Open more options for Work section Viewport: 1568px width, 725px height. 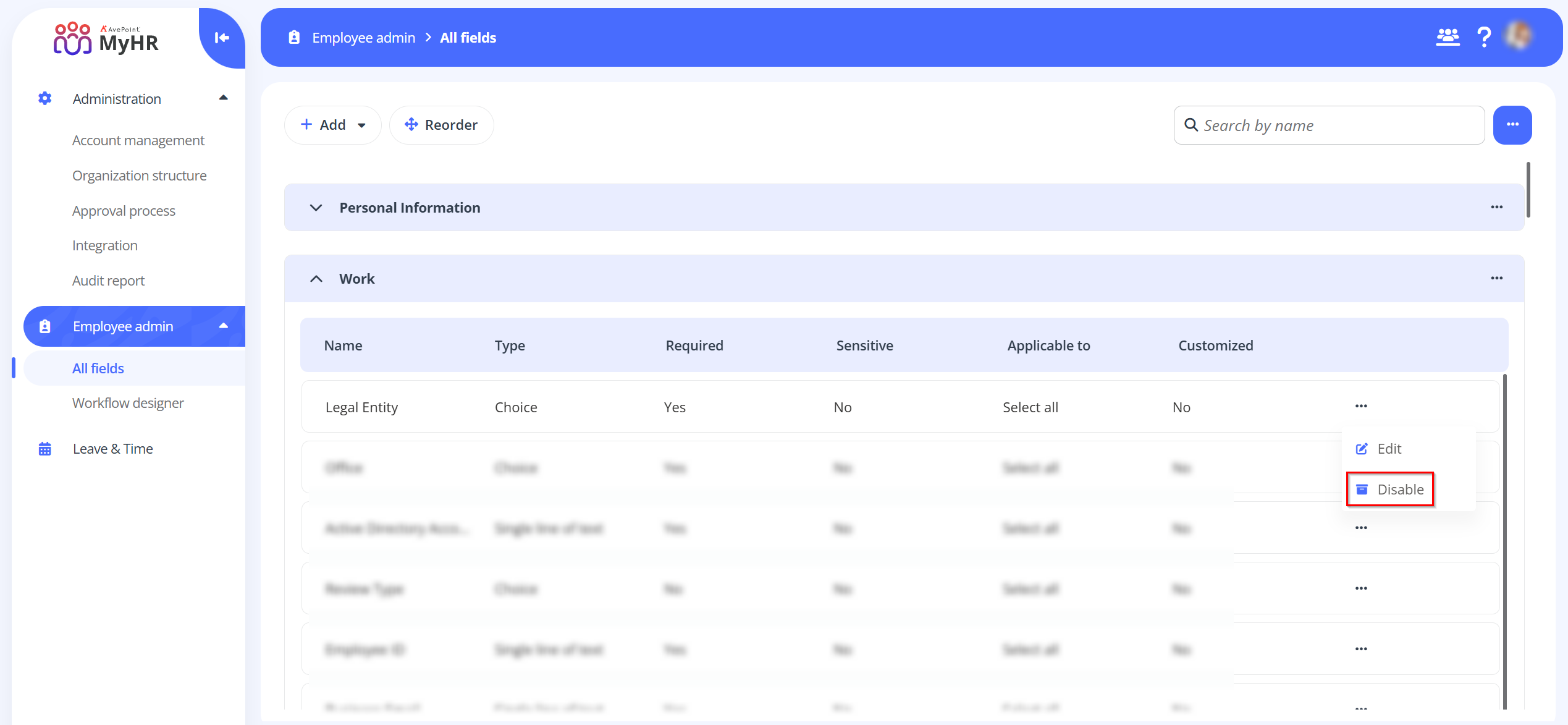1496,278
